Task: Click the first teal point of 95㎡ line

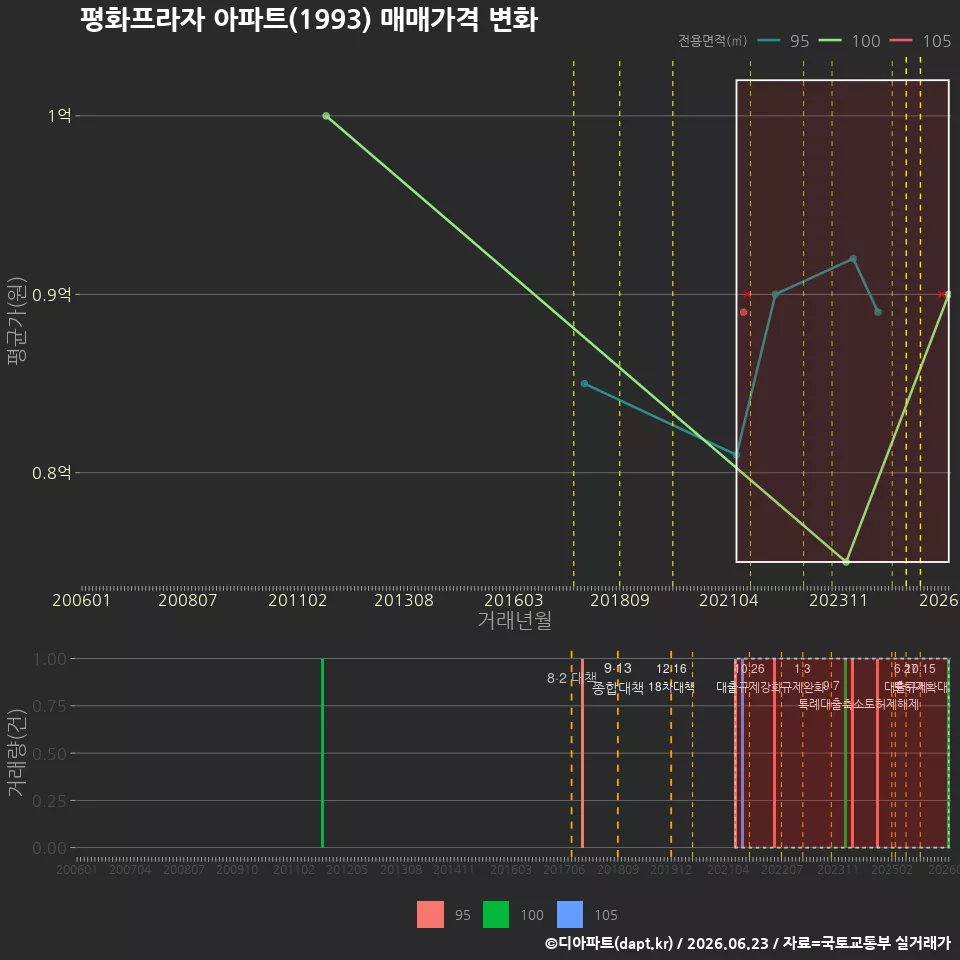Action: click(585, 384)
